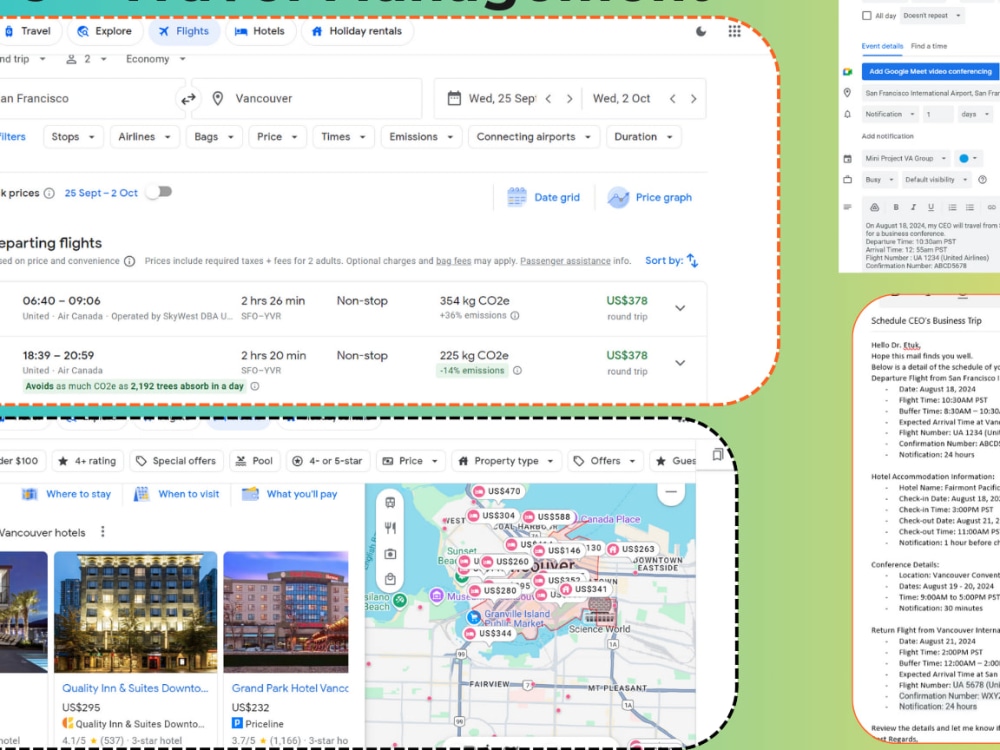
Task: Open Connecting airports dropdown
Action: point(534,137)
